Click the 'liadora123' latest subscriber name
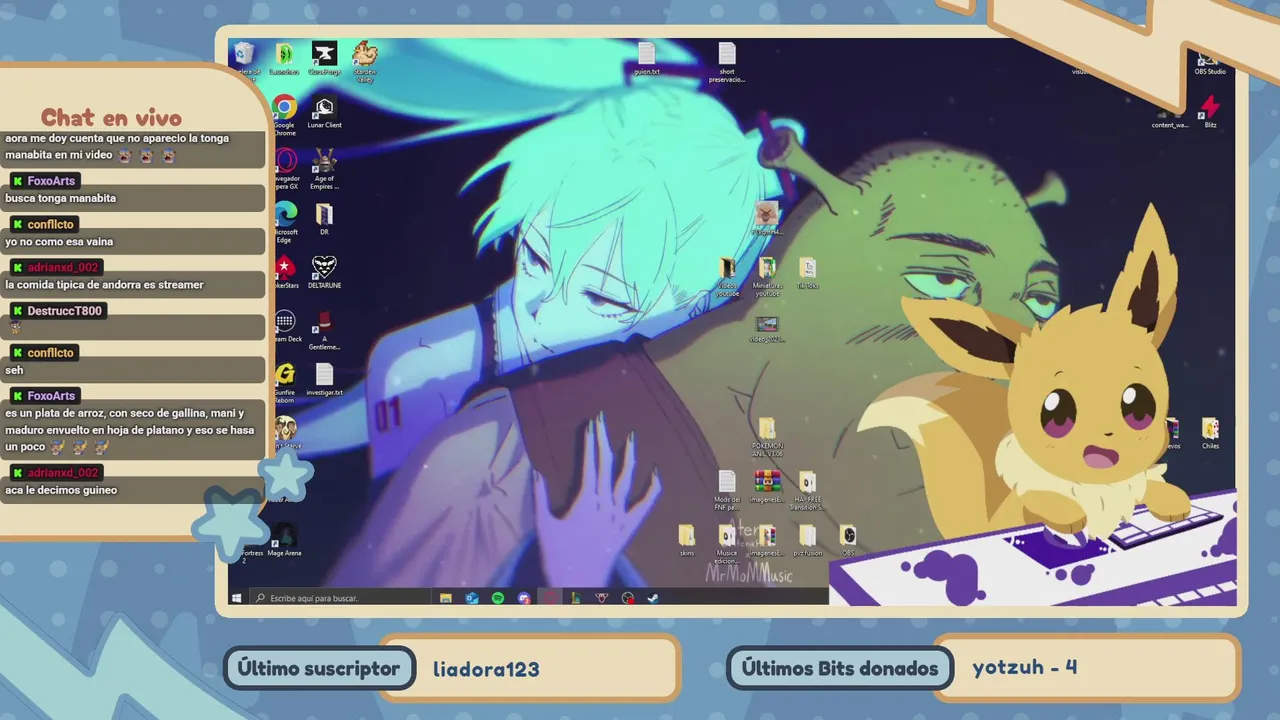Image resolution: width=1280 pixels, height=720 pixels. click(486, 669)
